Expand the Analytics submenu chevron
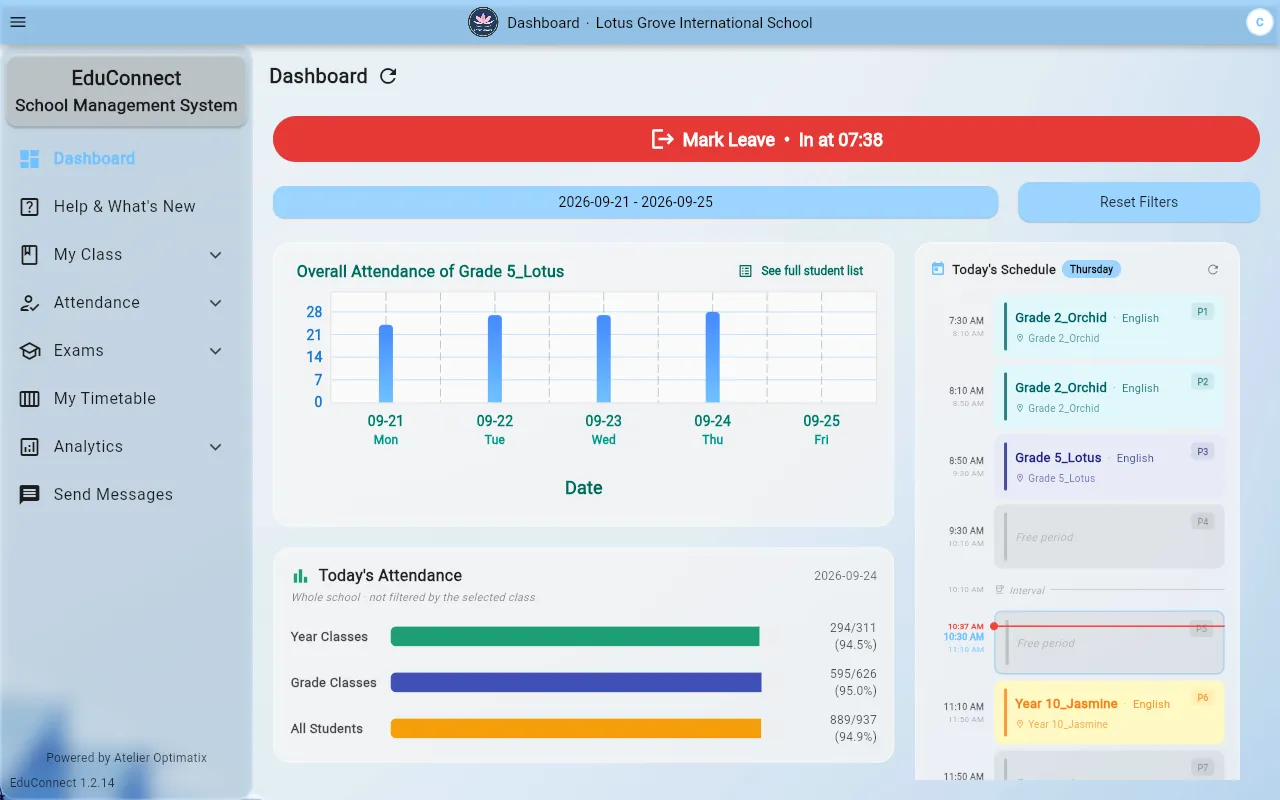The image size is (1280, 800). pyautogui.click(x=215, y=446)
